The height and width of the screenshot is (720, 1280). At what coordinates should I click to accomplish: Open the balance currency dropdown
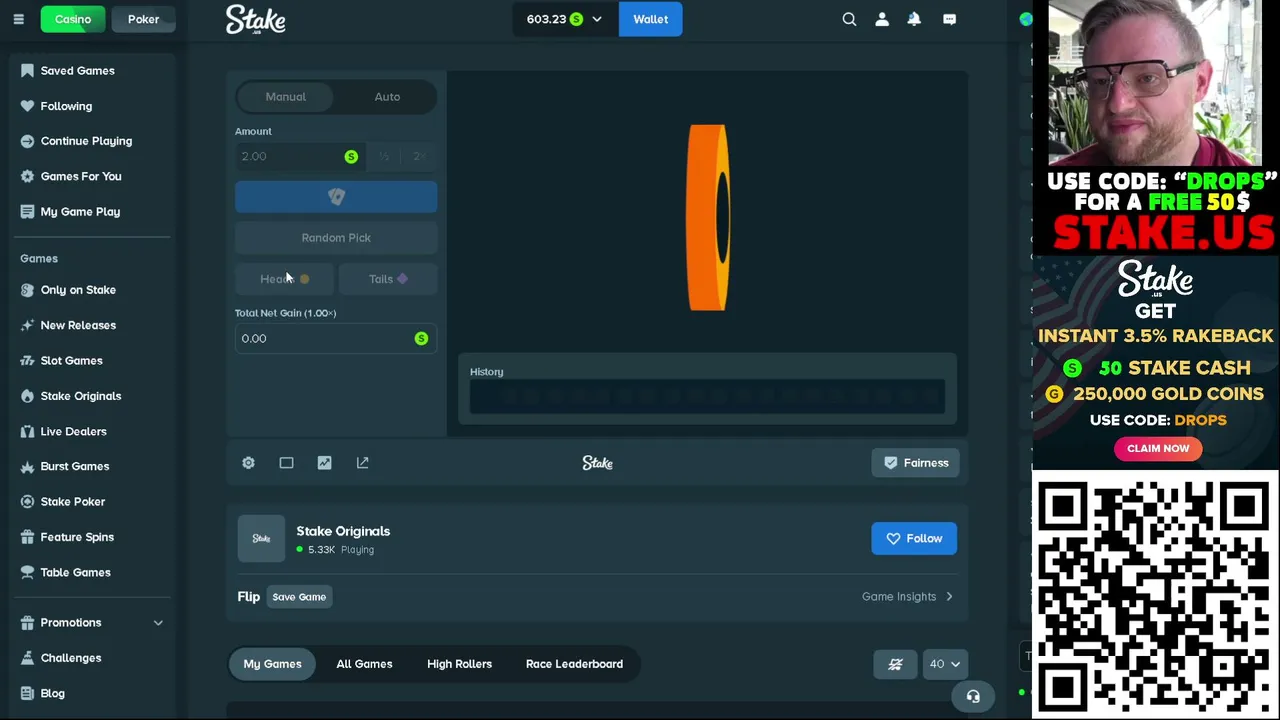(565, 19)
